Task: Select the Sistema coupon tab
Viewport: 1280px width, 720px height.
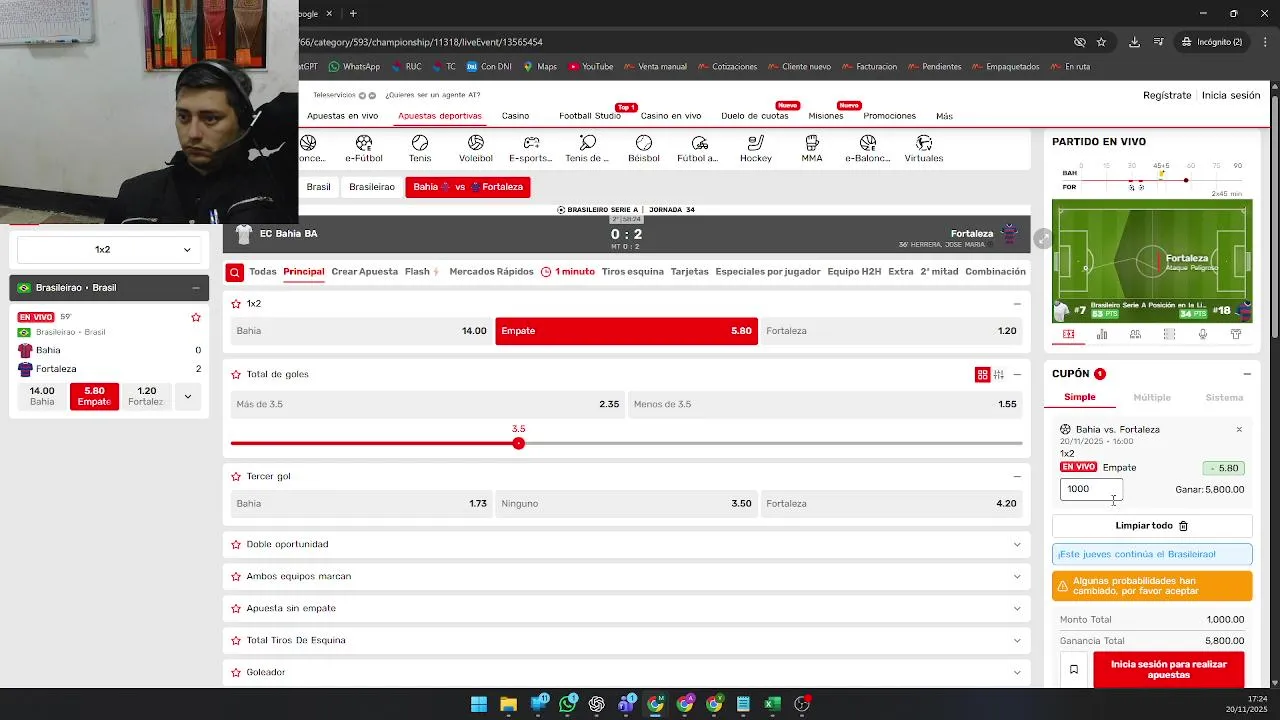Action: 1224,398
